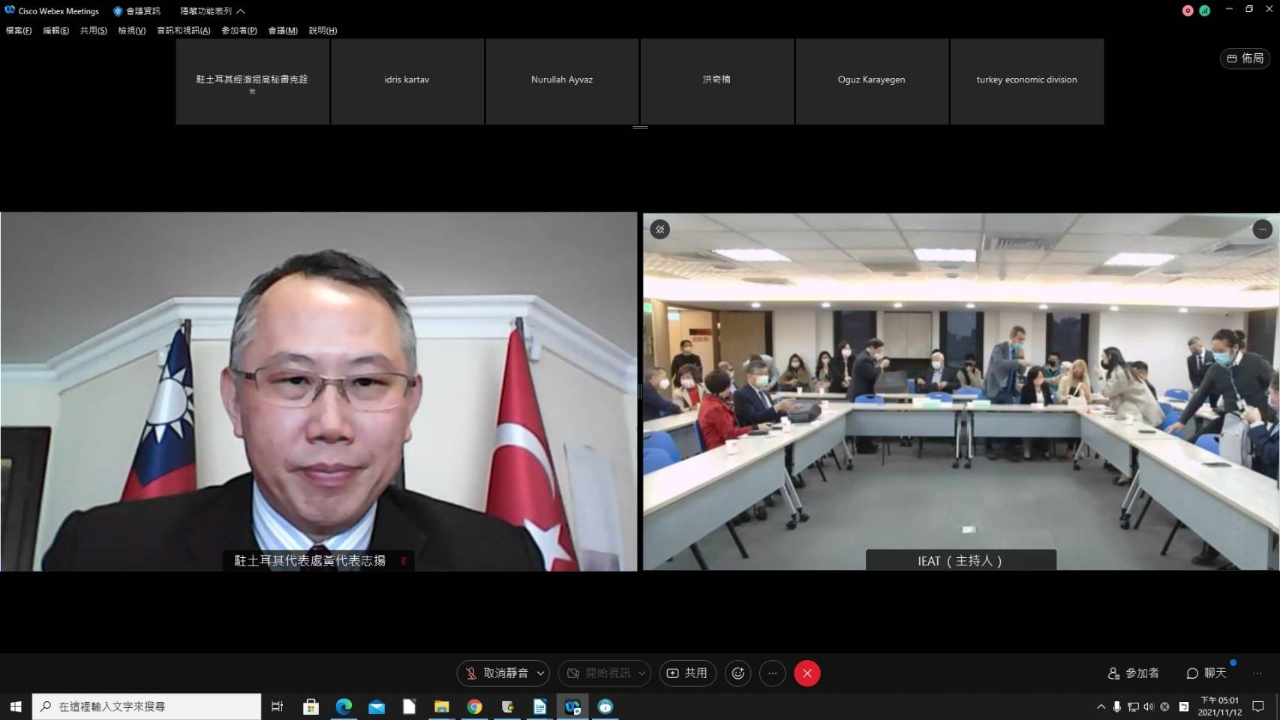
Task: Leave meeting with red X button
Action: [807, 673]
